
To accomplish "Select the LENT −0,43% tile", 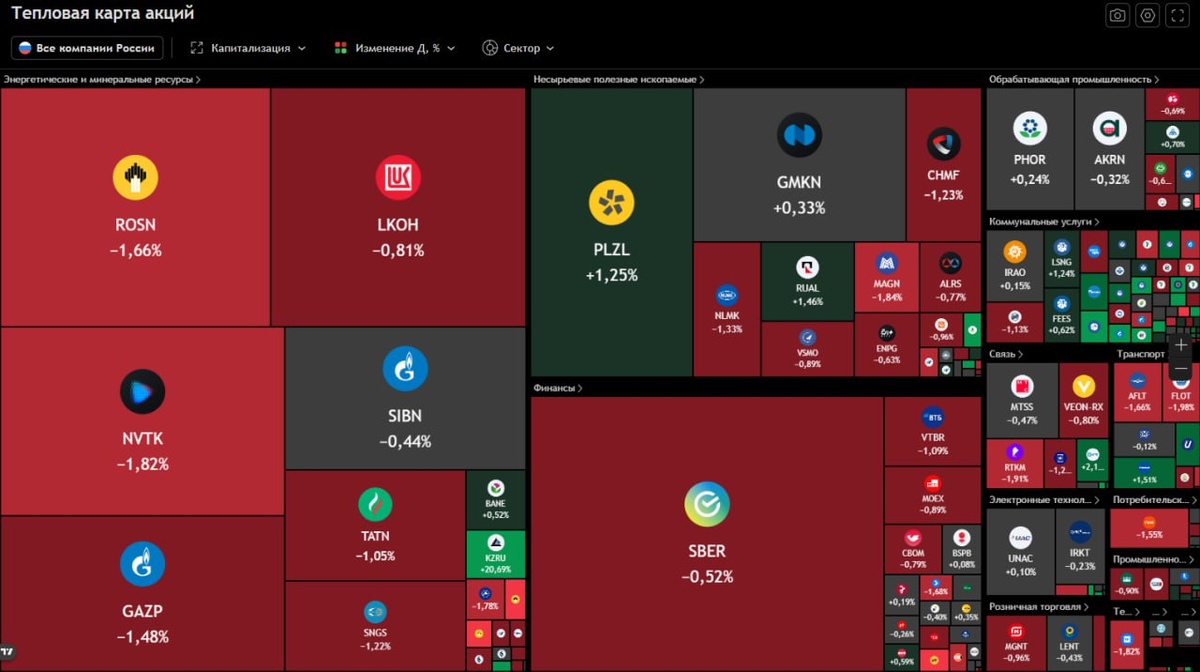I will [1070, 642].
